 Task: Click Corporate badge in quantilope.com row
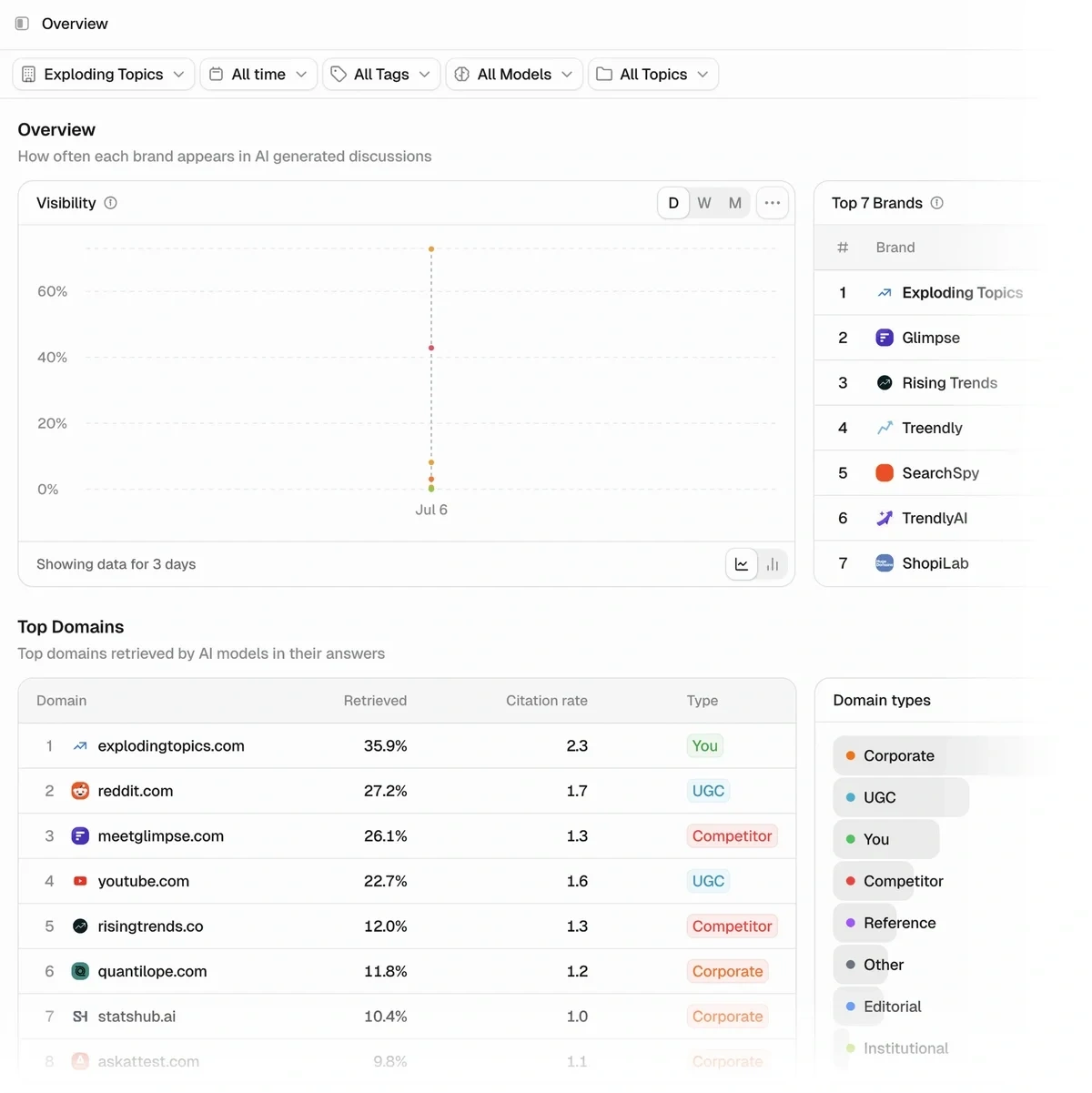(728, 971)
